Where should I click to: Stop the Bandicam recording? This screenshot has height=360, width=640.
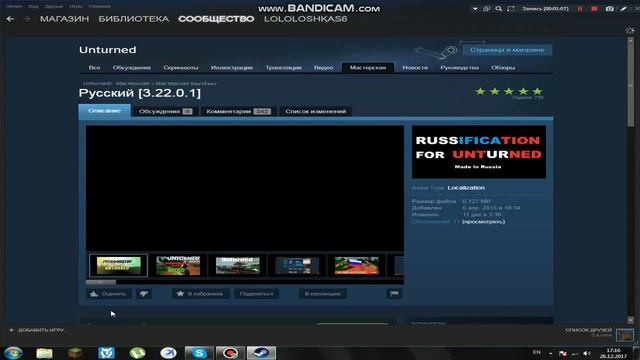pos(594,9)
